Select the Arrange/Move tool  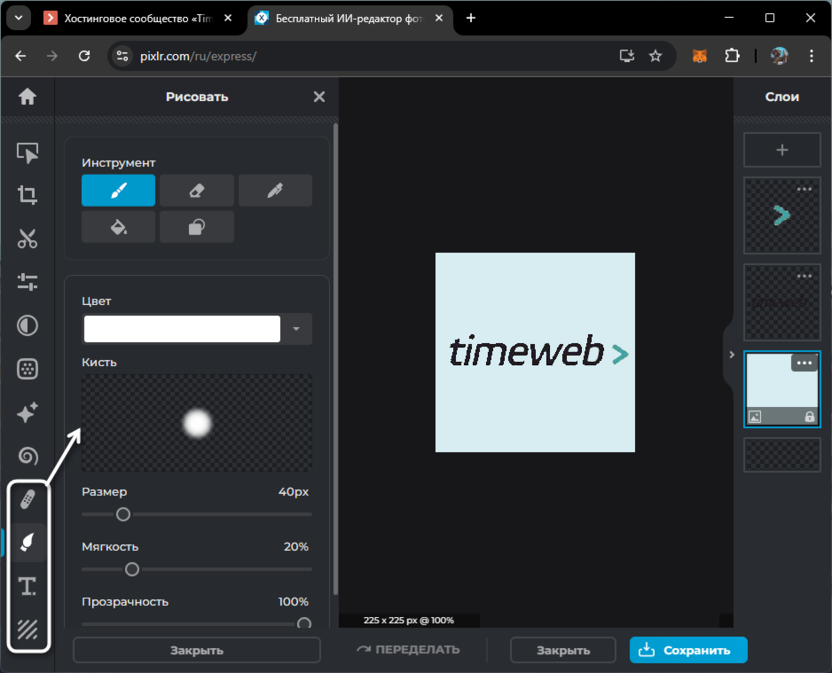[x=27, y=153]
